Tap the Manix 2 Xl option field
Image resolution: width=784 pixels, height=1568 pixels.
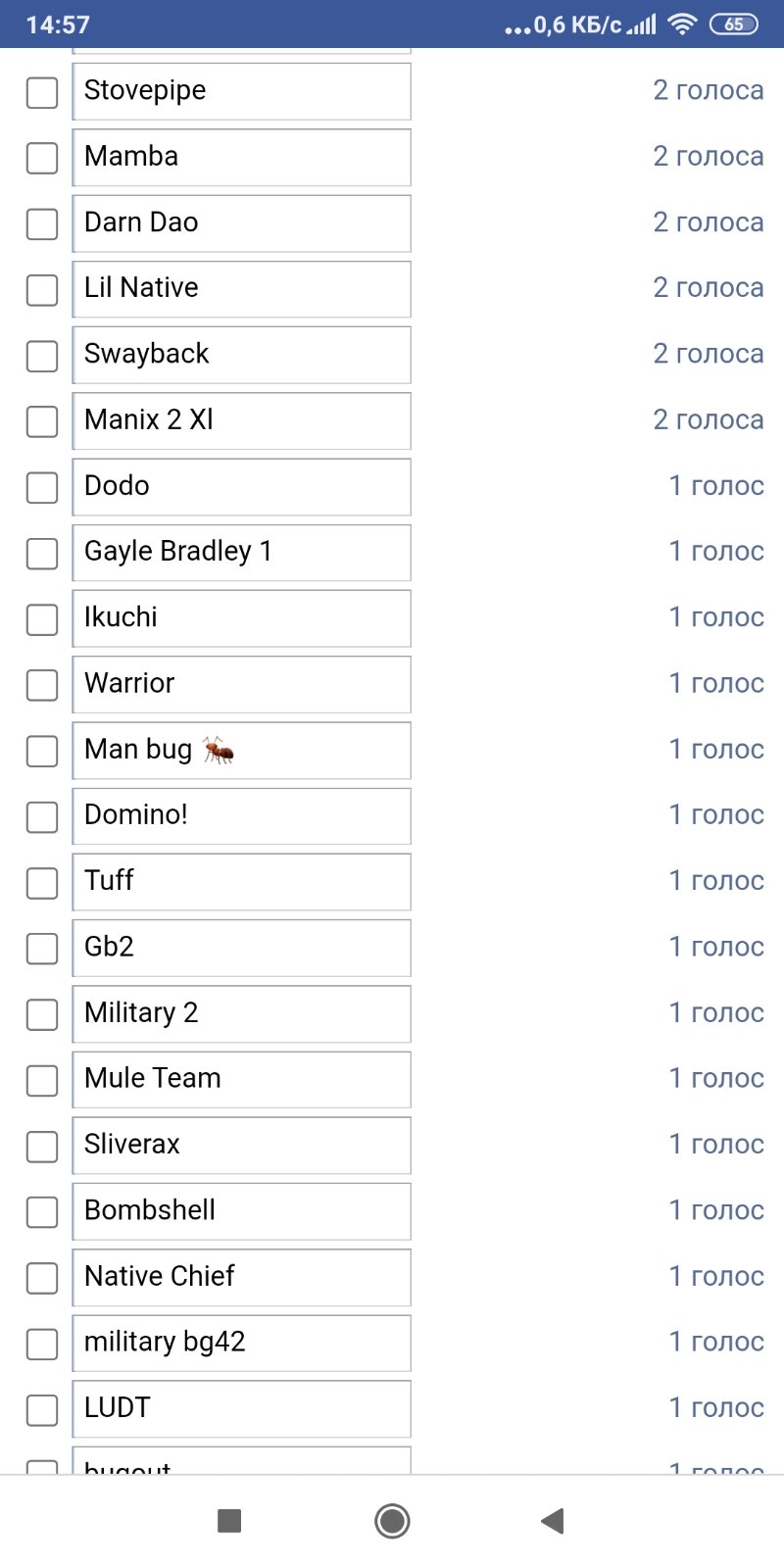click(x=241, y=420)
